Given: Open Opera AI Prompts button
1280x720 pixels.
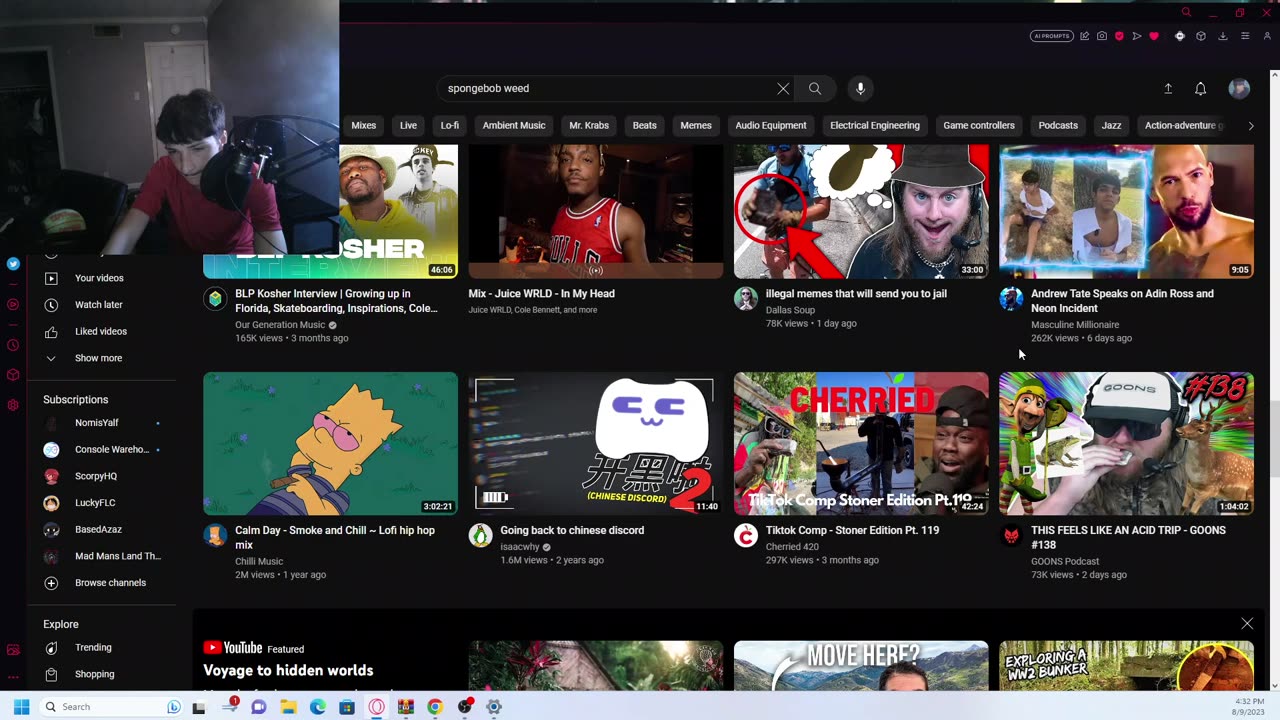Looking at the screenshot, I should coord(1051,36).
